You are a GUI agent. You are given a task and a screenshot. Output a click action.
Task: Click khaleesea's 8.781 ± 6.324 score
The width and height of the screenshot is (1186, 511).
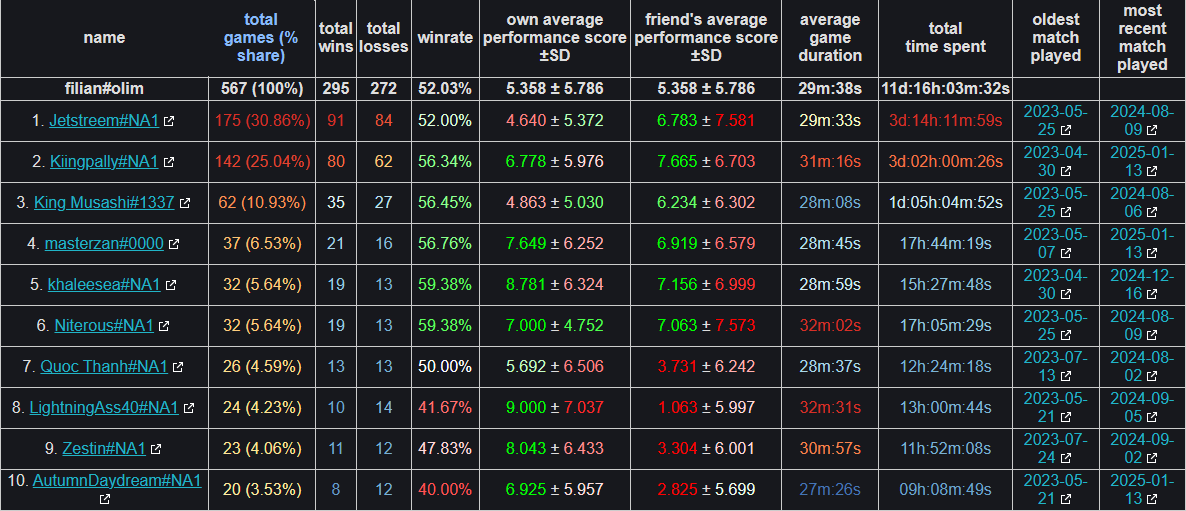point(554,284)
